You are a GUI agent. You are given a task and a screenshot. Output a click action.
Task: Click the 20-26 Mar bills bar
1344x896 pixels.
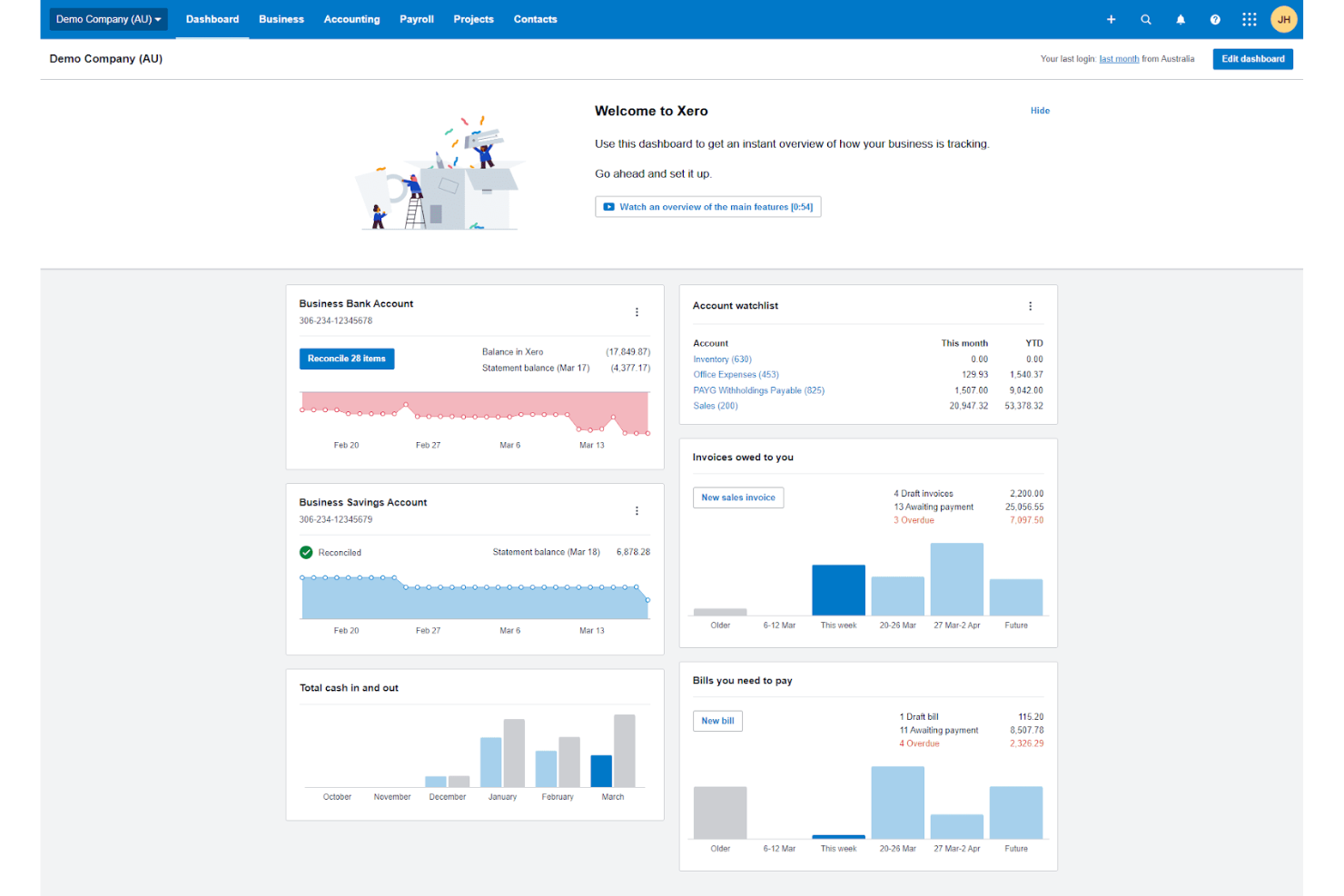tap(898, 802)
